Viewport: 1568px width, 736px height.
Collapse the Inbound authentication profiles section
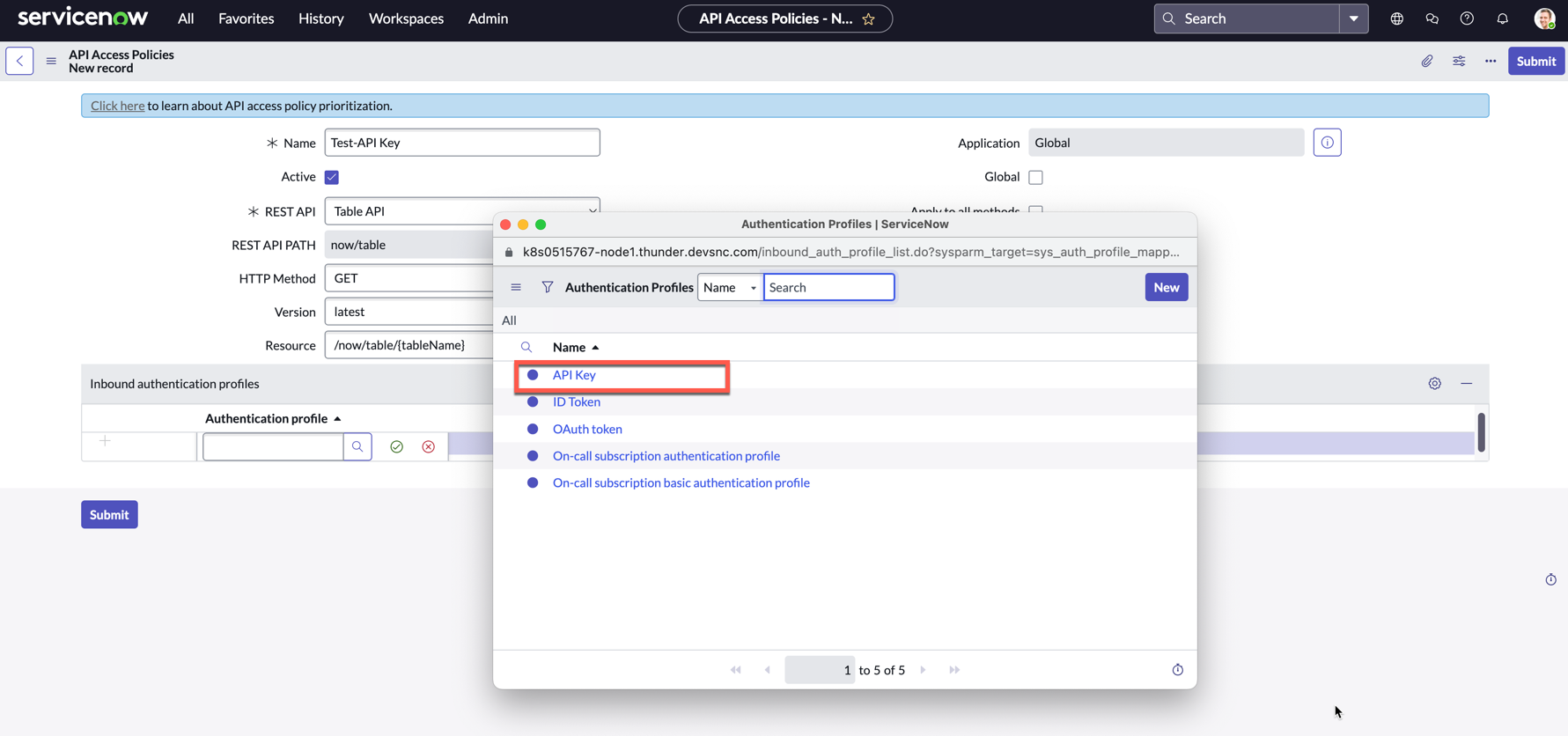pyautogui.click(x=1467, y=384)
